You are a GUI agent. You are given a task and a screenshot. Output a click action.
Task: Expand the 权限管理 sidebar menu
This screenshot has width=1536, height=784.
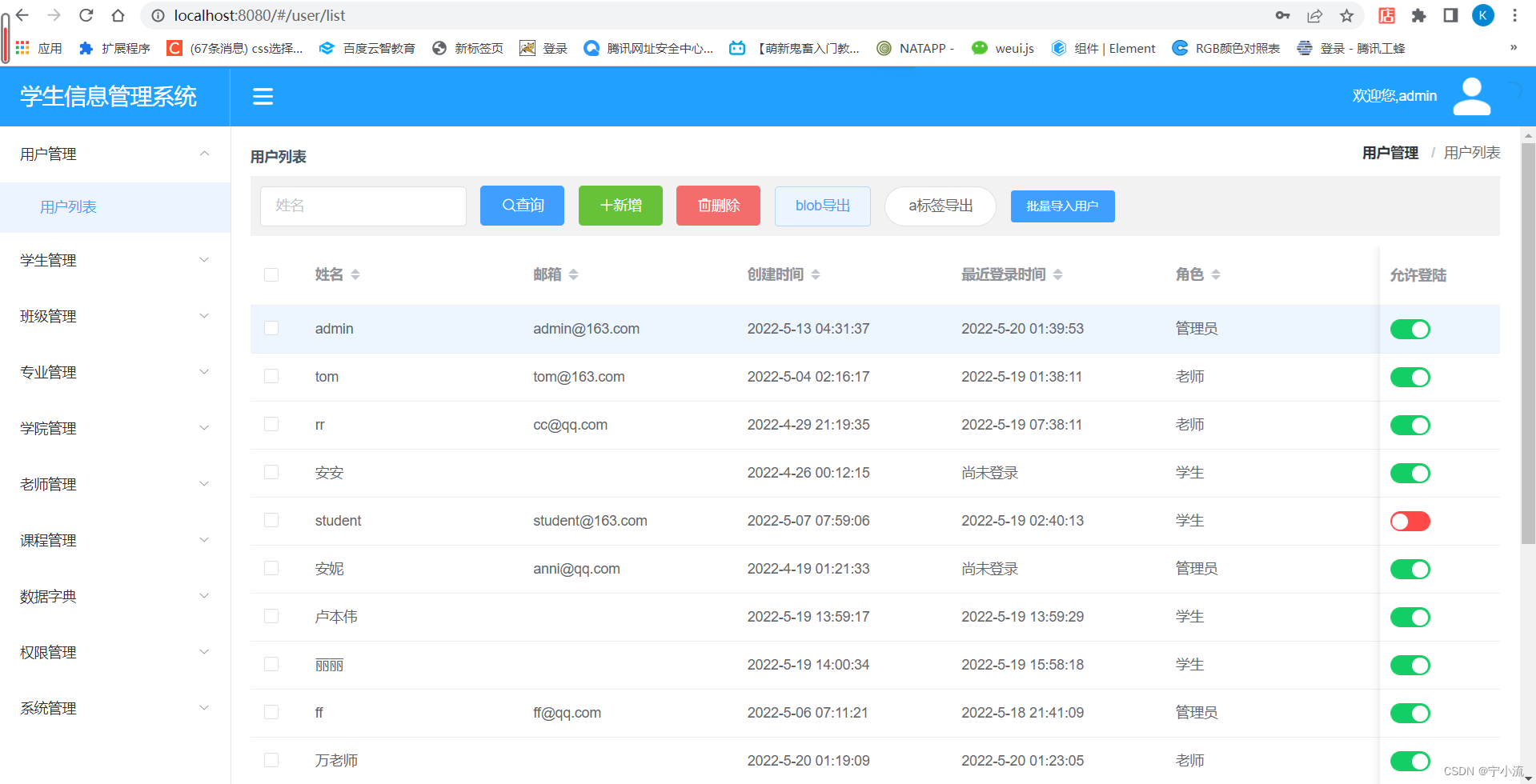[x=115, y=652]
